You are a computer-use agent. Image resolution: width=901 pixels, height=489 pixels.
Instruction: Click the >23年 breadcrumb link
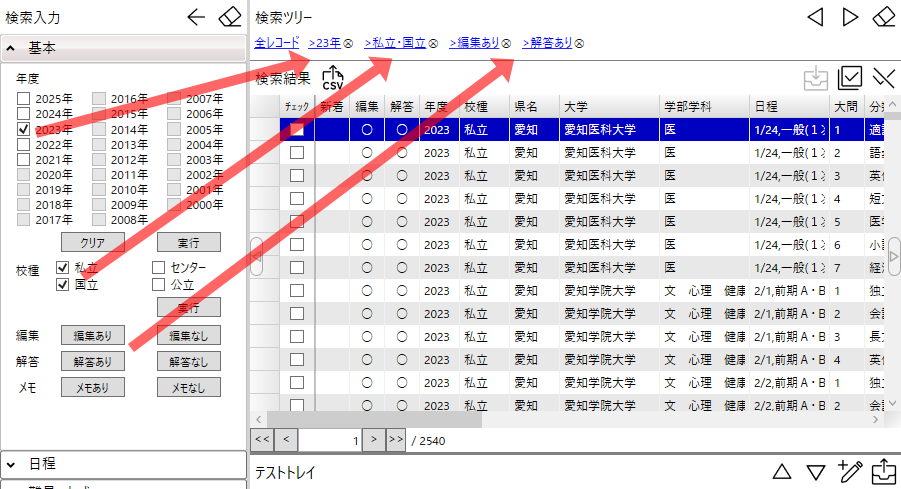(x=325, y=43)
